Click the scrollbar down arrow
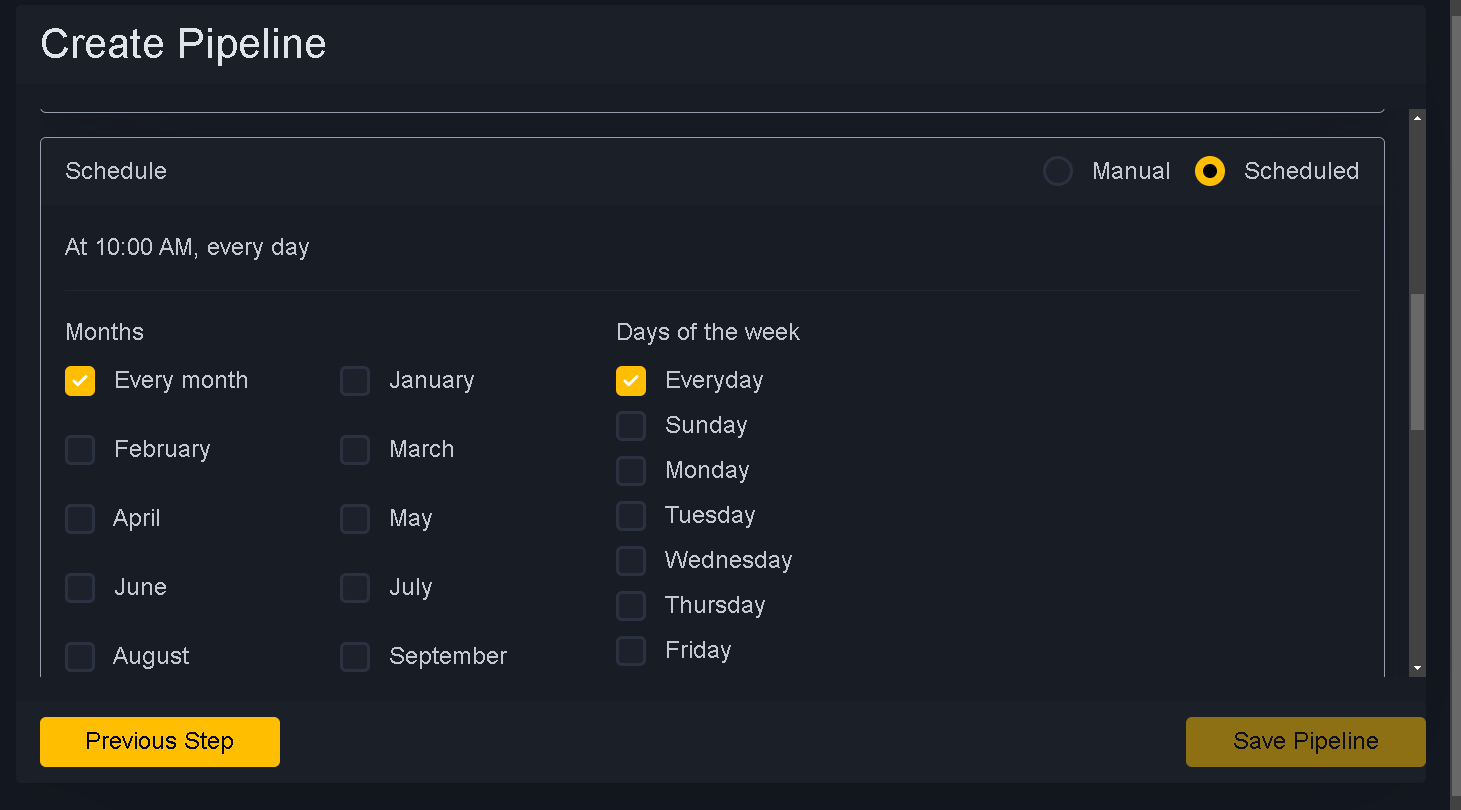This screenshot has height=810, width=1461. 1418,668
